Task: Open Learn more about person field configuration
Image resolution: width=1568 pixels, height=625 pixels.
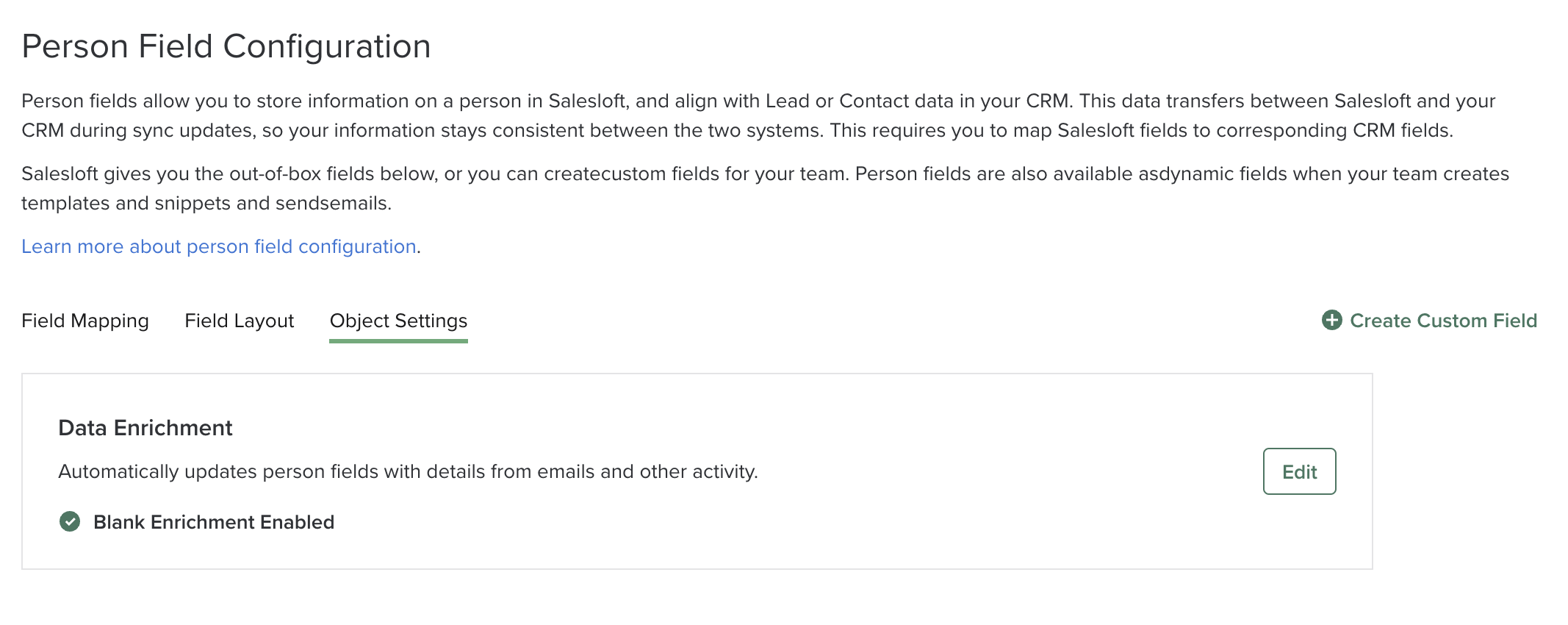Action: coord(219,246)
